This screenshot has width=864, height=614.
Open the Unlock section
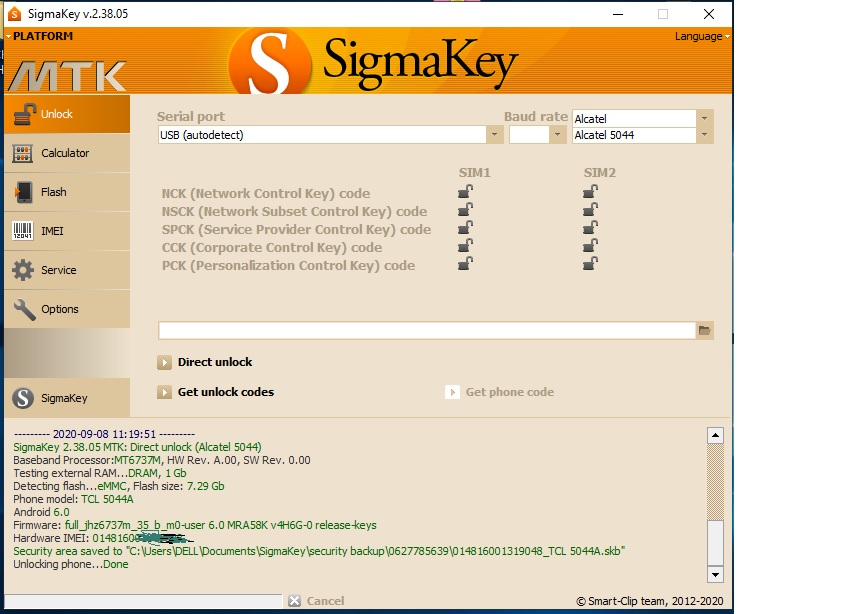[67, 114]
